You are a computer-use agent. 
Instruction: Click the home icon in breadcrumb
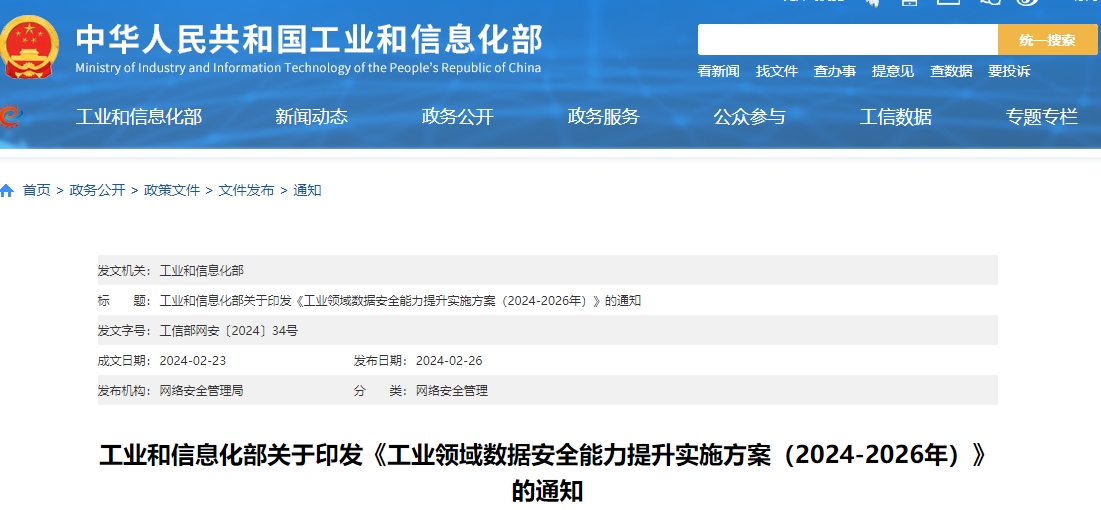tap(7, 190)
